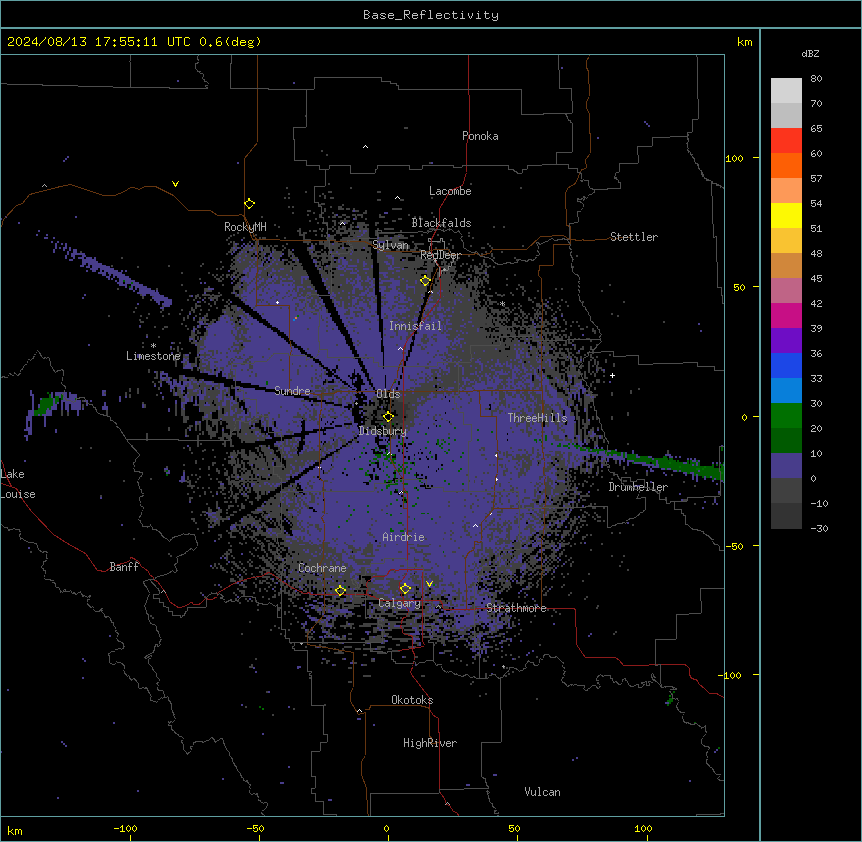Select the yellow diamond marker between Olds and Didsbury
Viewport: 862px width, 842px height.
tap(388, 417)
